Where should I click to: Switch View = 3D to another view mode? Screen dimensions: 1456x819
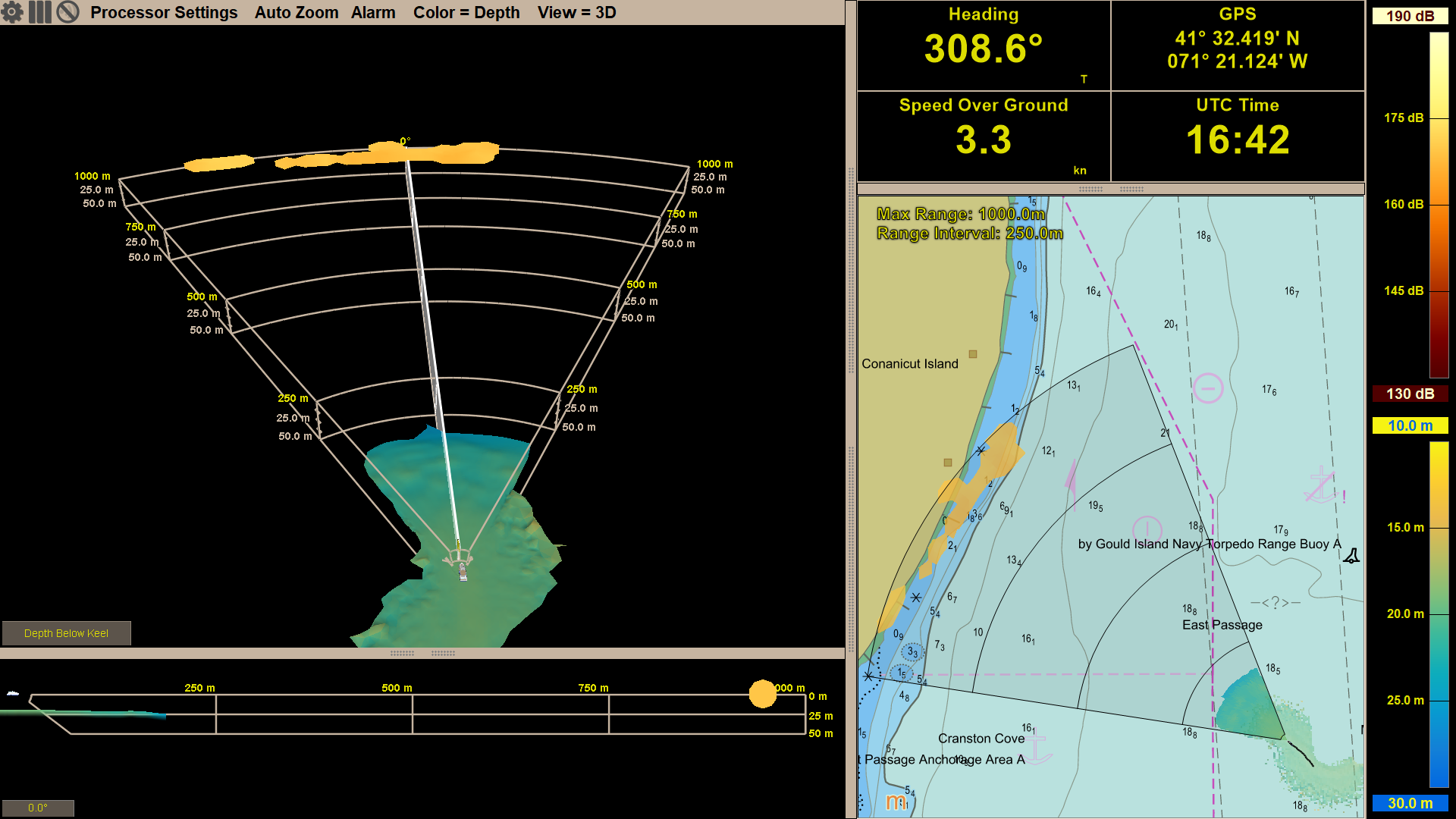pyautogui.click(x=577, y=12)
